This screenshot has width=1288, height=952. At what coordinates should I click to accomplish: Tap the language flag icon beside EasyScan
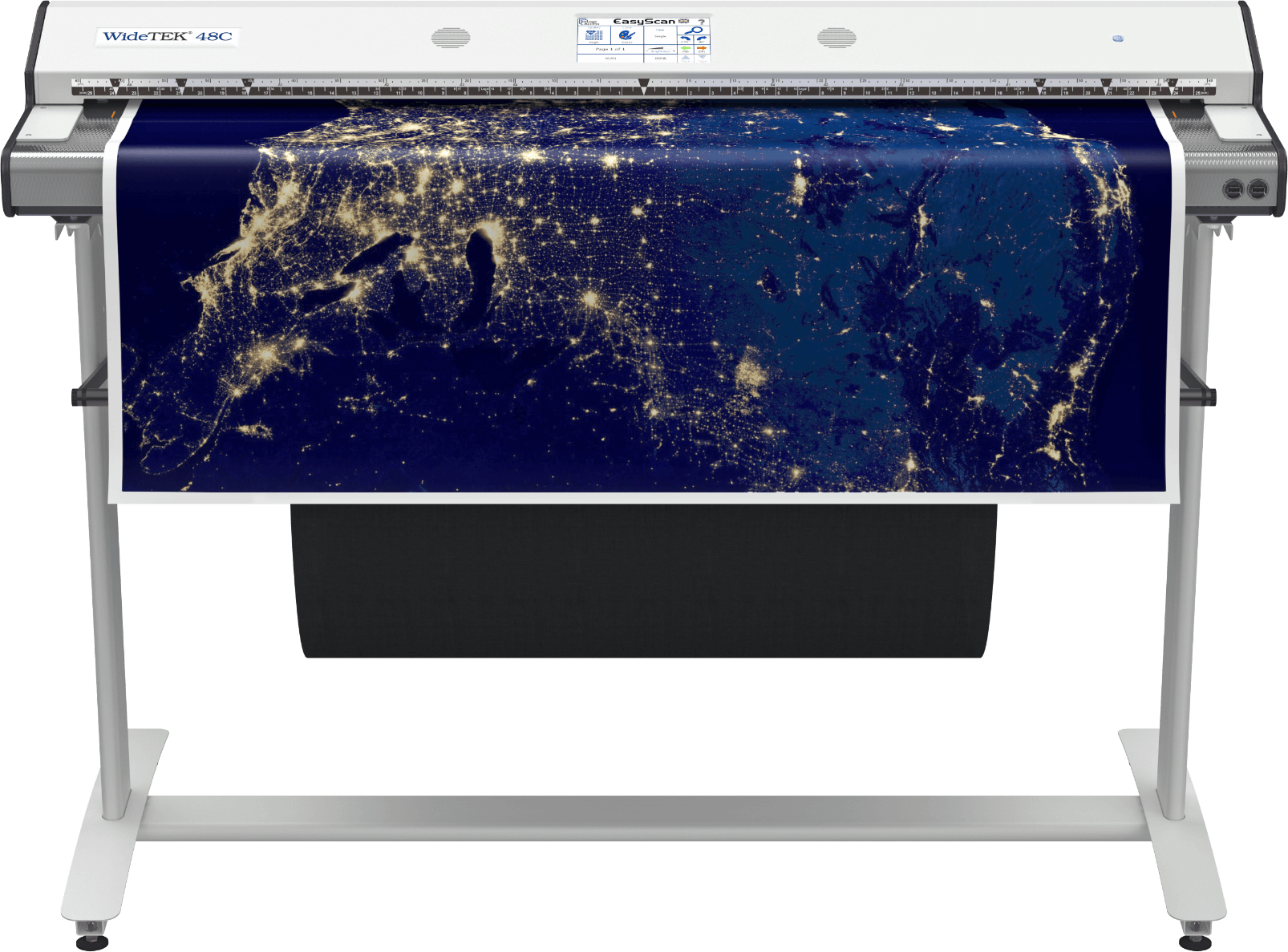coord(683,21)
